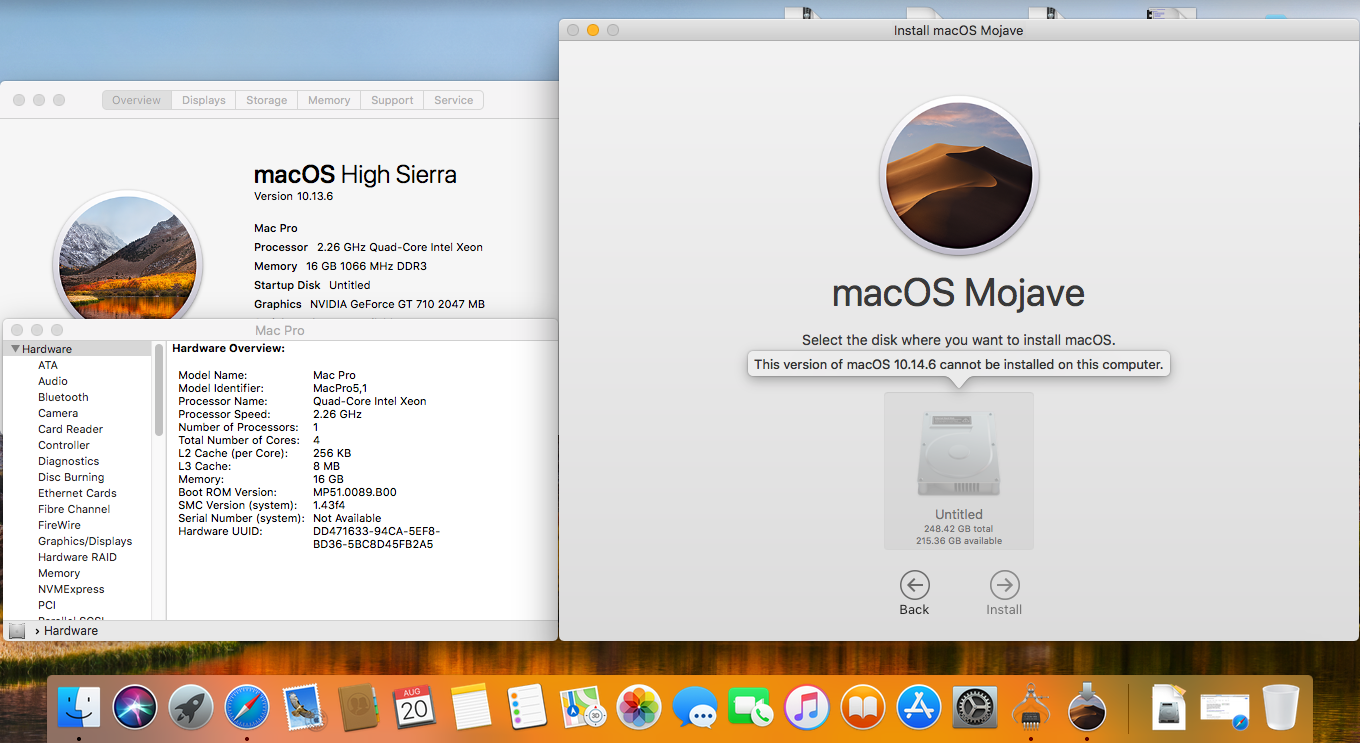Click the sidebar vertical scrollbar in Mac Pro window
Screen dimensions: 1360x743
pyautogui.click(x=158, y=390)
